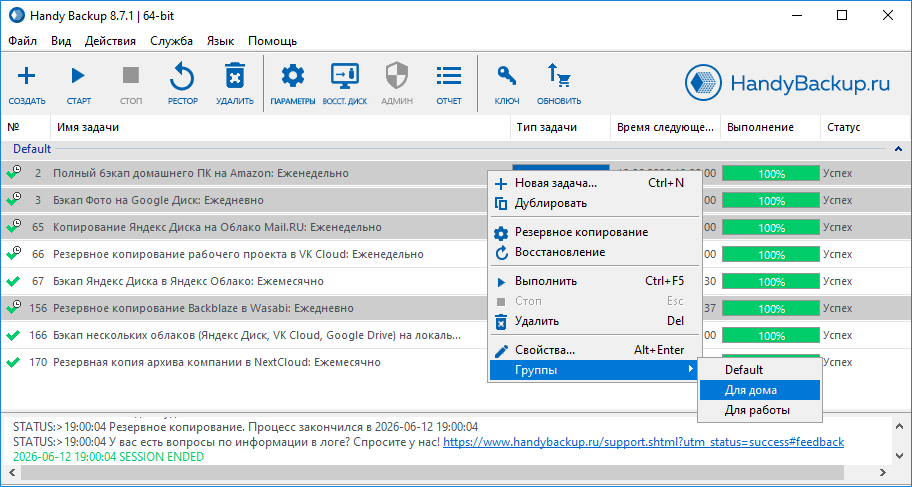Click the Default group header label
The height and width of the screenshot is (487, 912).
[x=32, y=149]
